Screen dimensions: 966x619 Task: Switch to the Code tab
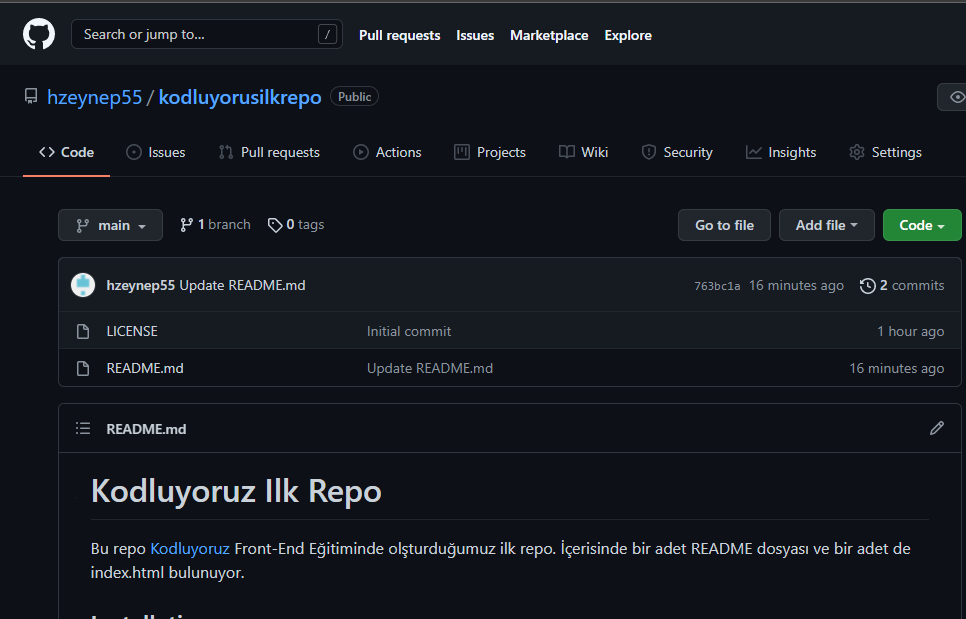point(67,152)
